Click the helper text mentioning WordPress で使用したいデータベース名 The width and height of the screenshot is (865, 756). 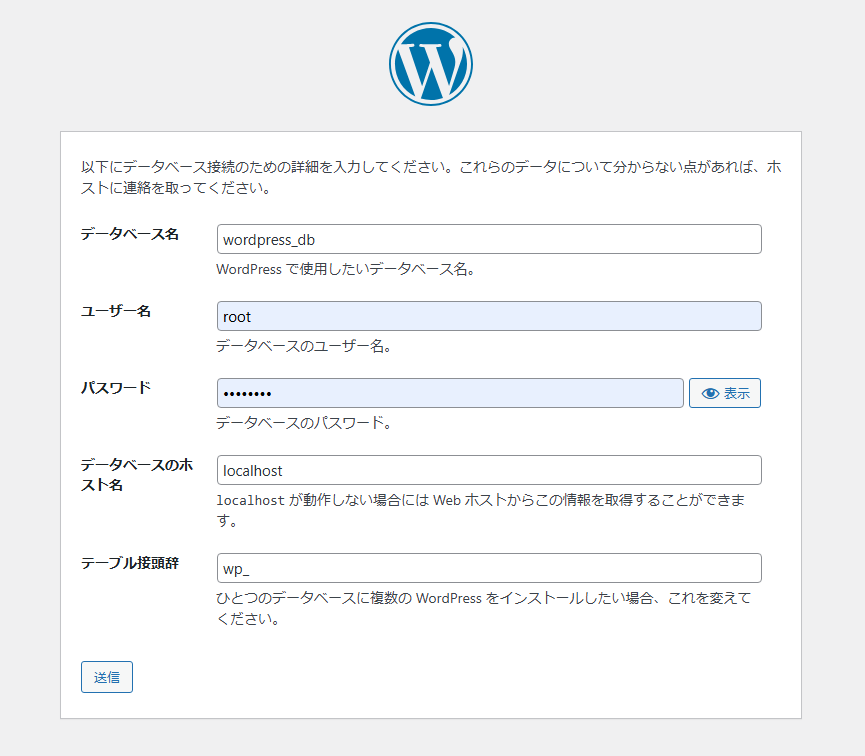[345, 269]
